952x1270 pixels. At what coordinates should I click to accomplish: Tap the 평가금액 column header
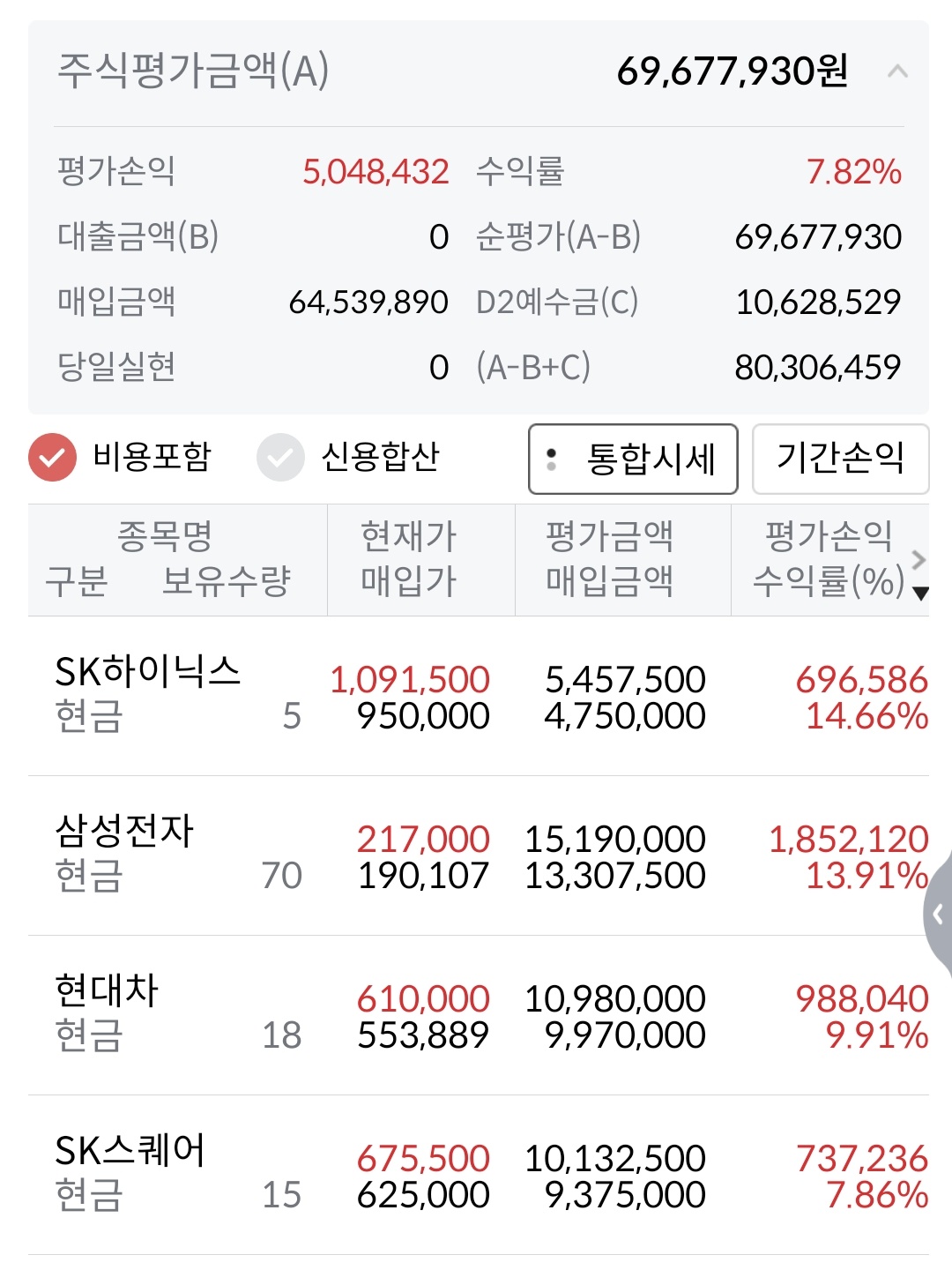point(609,535)
